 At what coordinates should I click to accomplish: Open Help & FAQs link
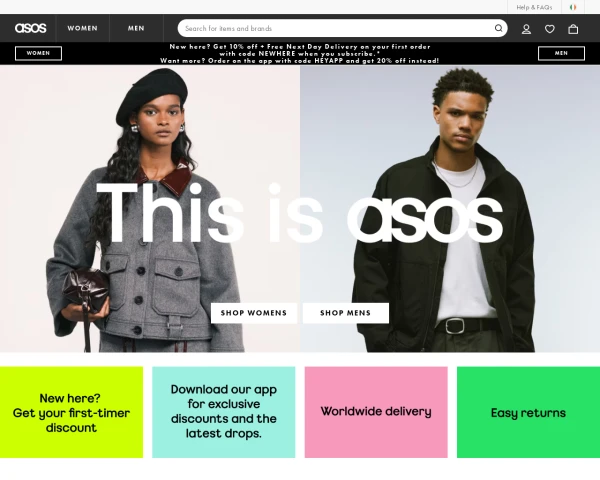534,7
